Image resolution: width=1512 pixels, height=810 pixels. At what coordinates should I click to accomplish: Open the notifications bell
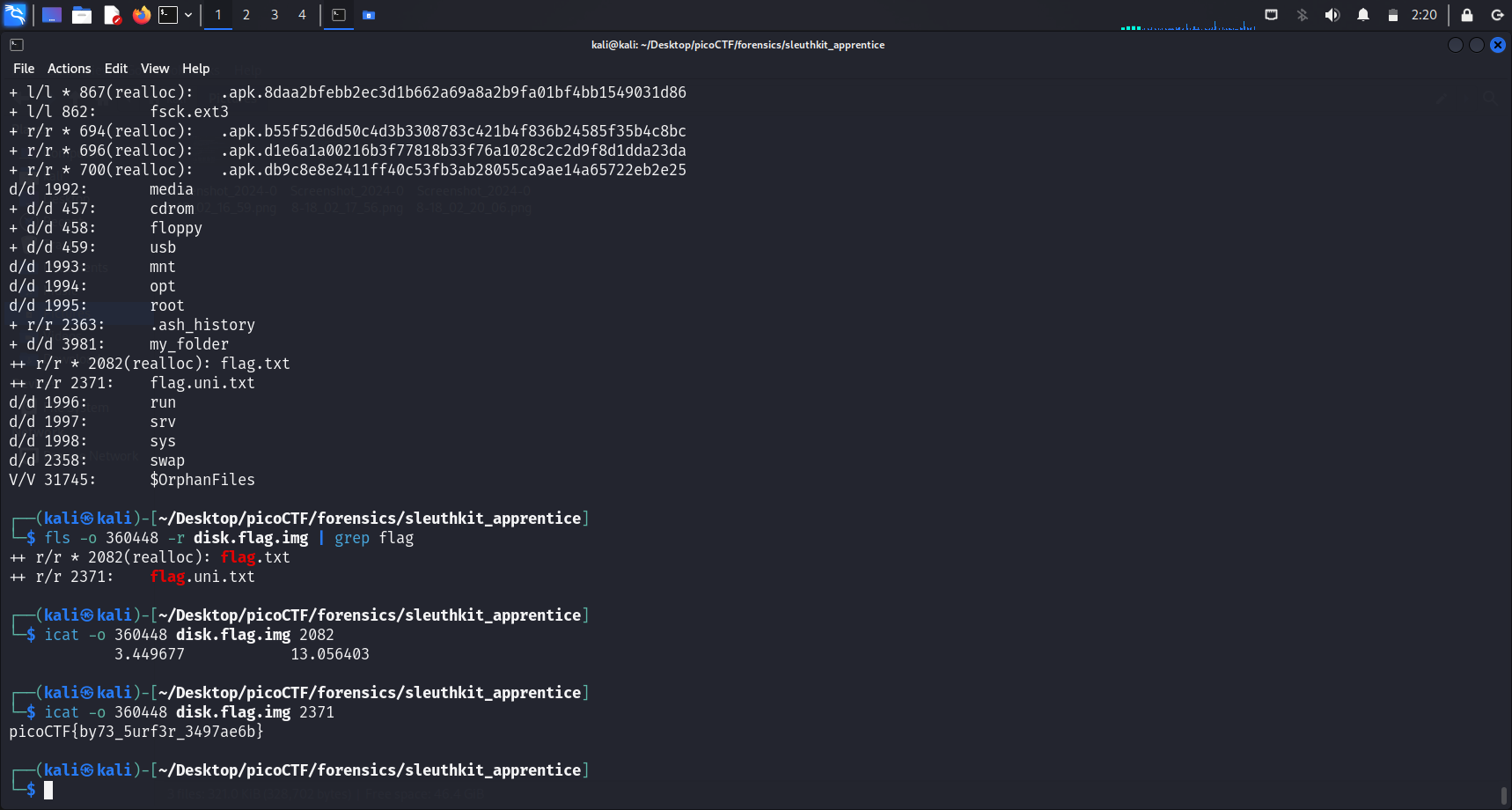pos(1362,15)
